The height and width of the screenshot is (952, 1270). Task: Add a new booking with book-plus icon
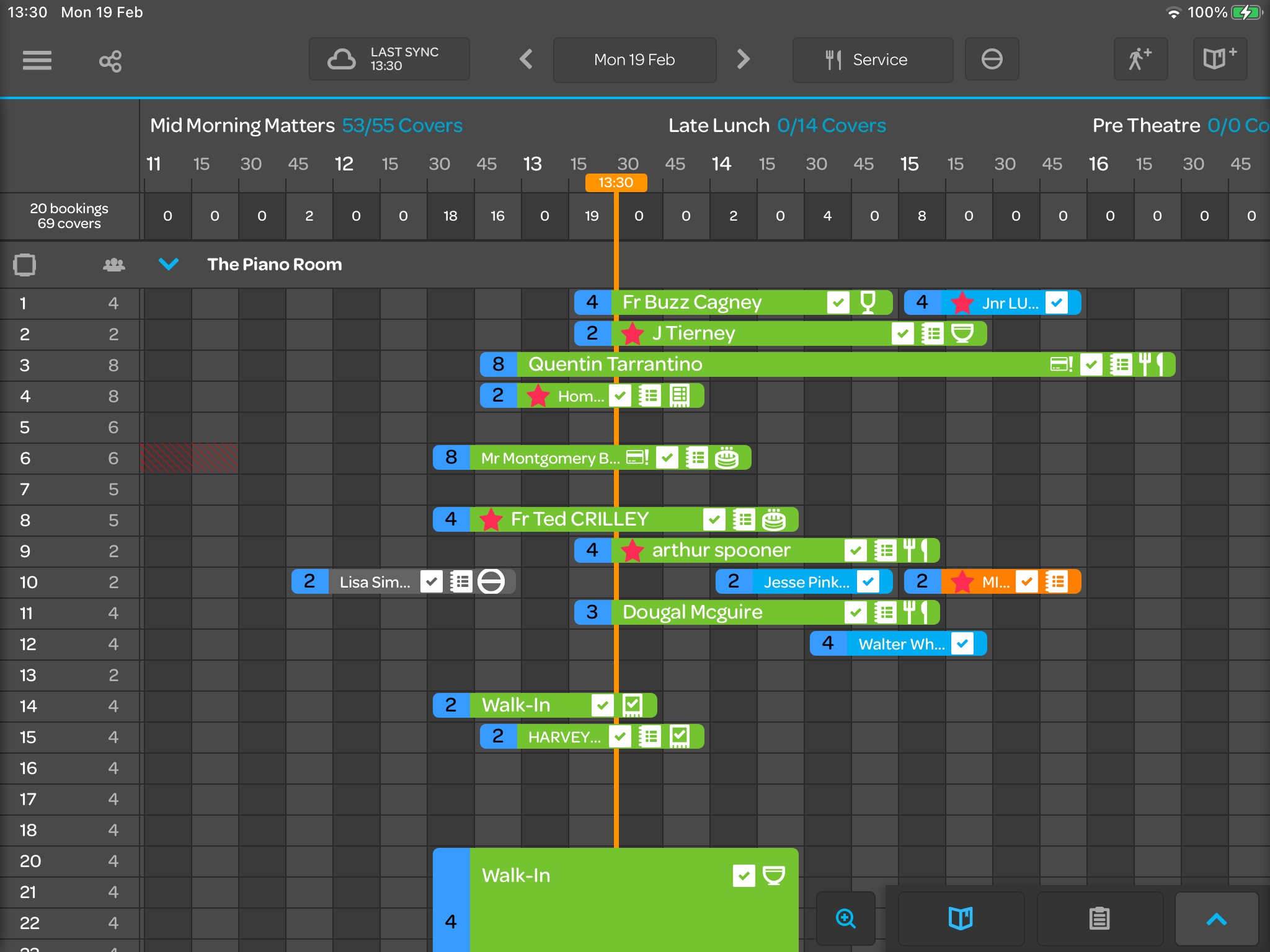point(1219,59)
